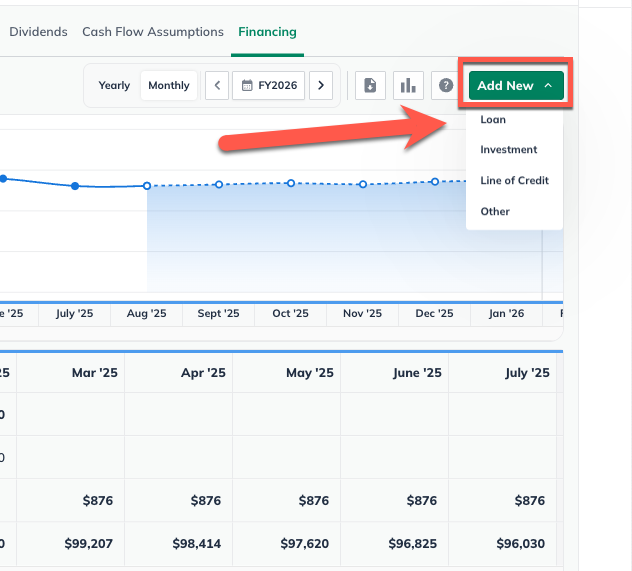The height and width of the screenshot is (571, 632).
Task: Click the Sept '25 axis label
Action: click(218, 314)
